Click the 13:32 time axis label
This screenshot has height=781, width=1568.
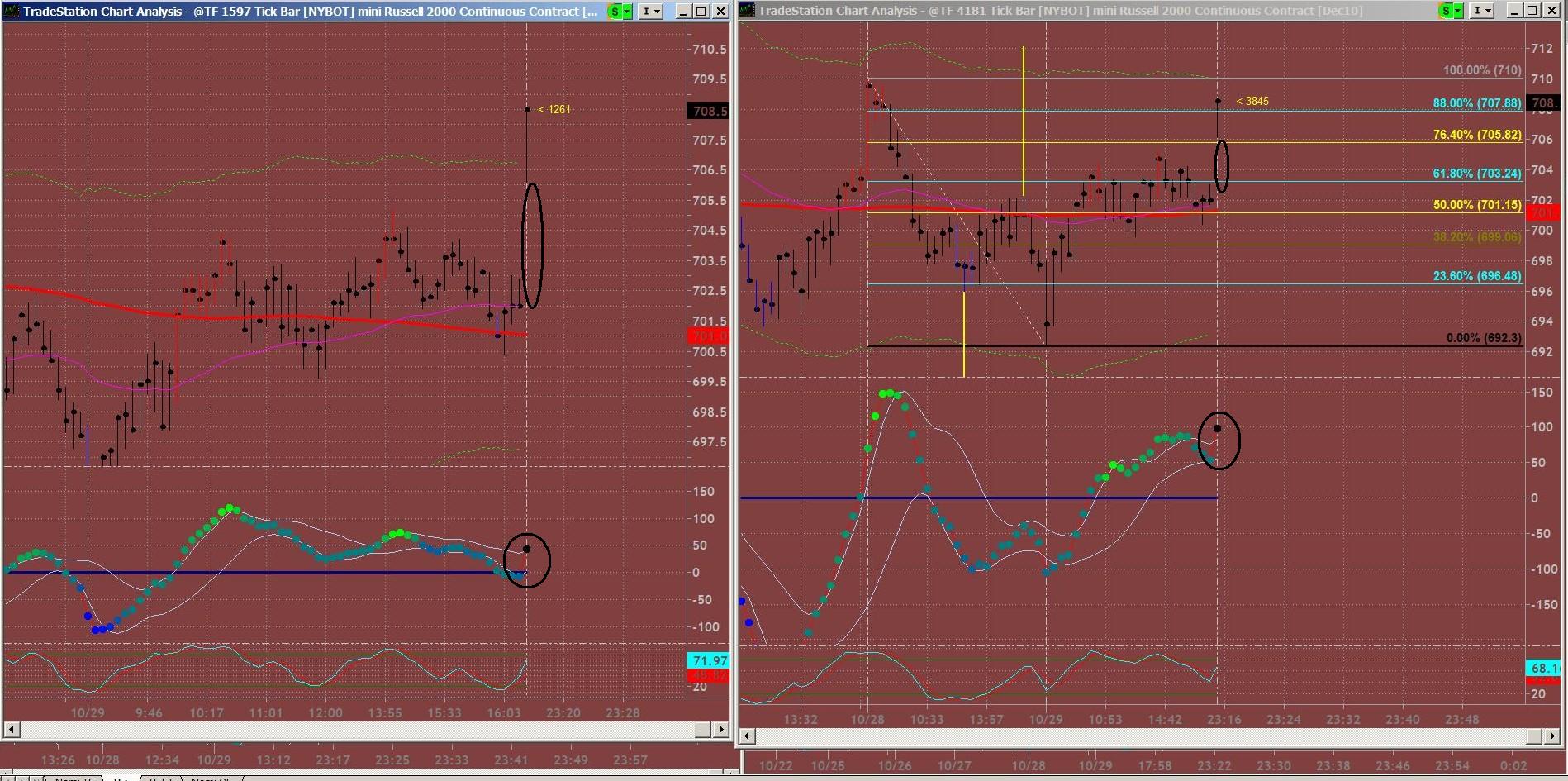click(801, 719)
